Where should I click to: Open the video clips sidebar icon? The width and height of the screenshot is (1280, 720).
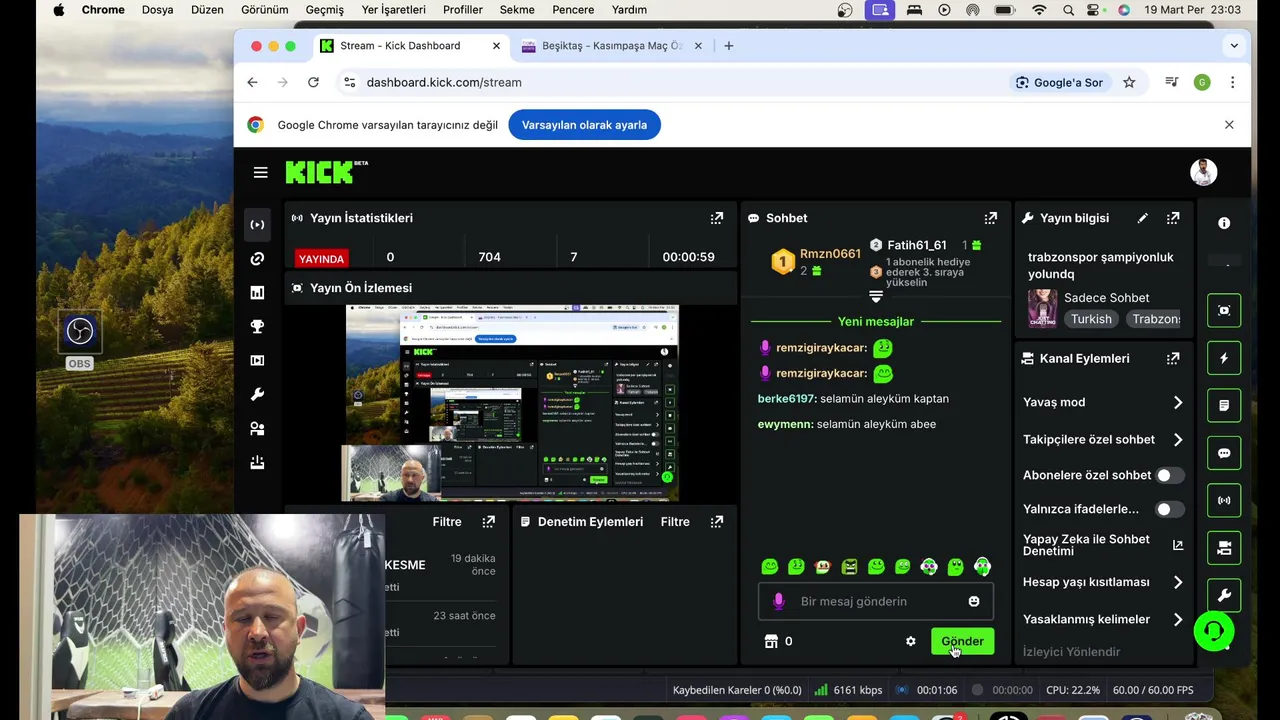point(257,361)
